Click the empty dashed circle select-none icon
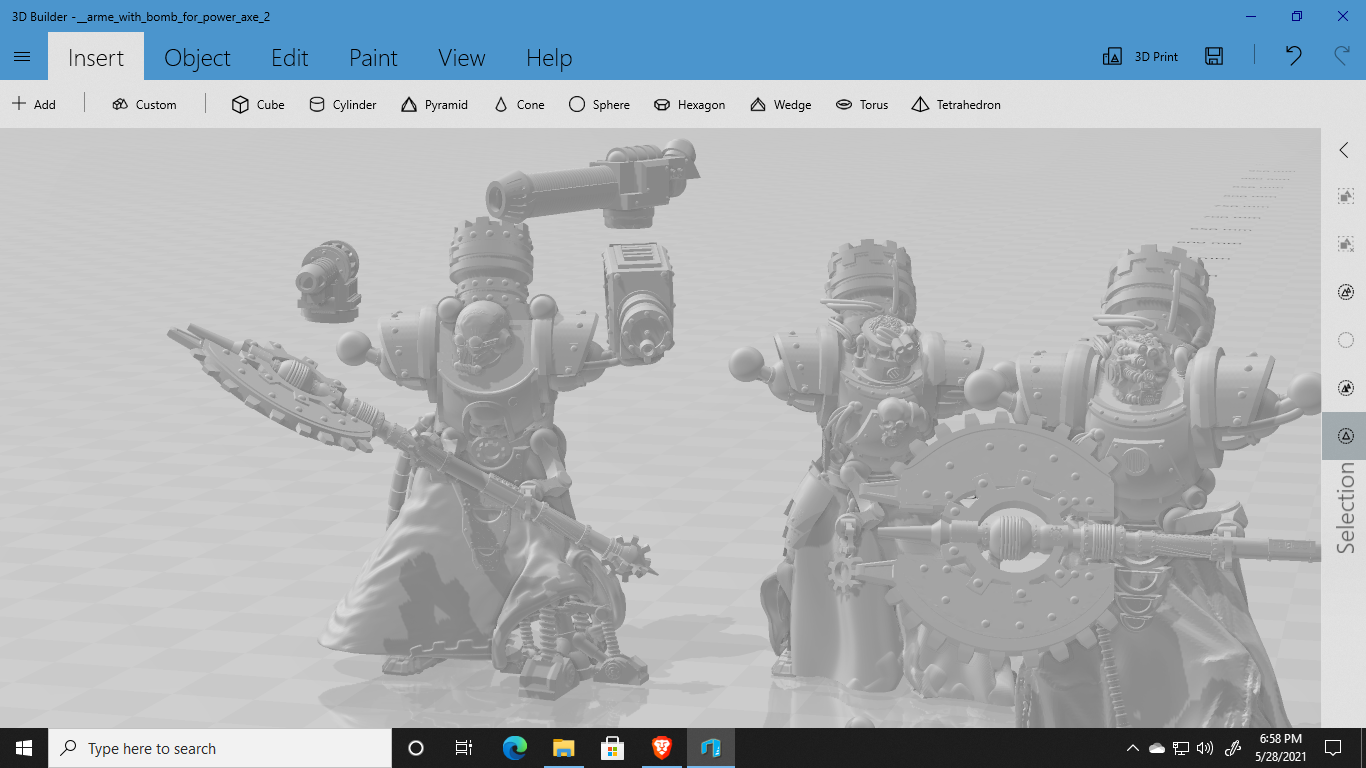The image size is (1366, 768). tap(1345, 340)
